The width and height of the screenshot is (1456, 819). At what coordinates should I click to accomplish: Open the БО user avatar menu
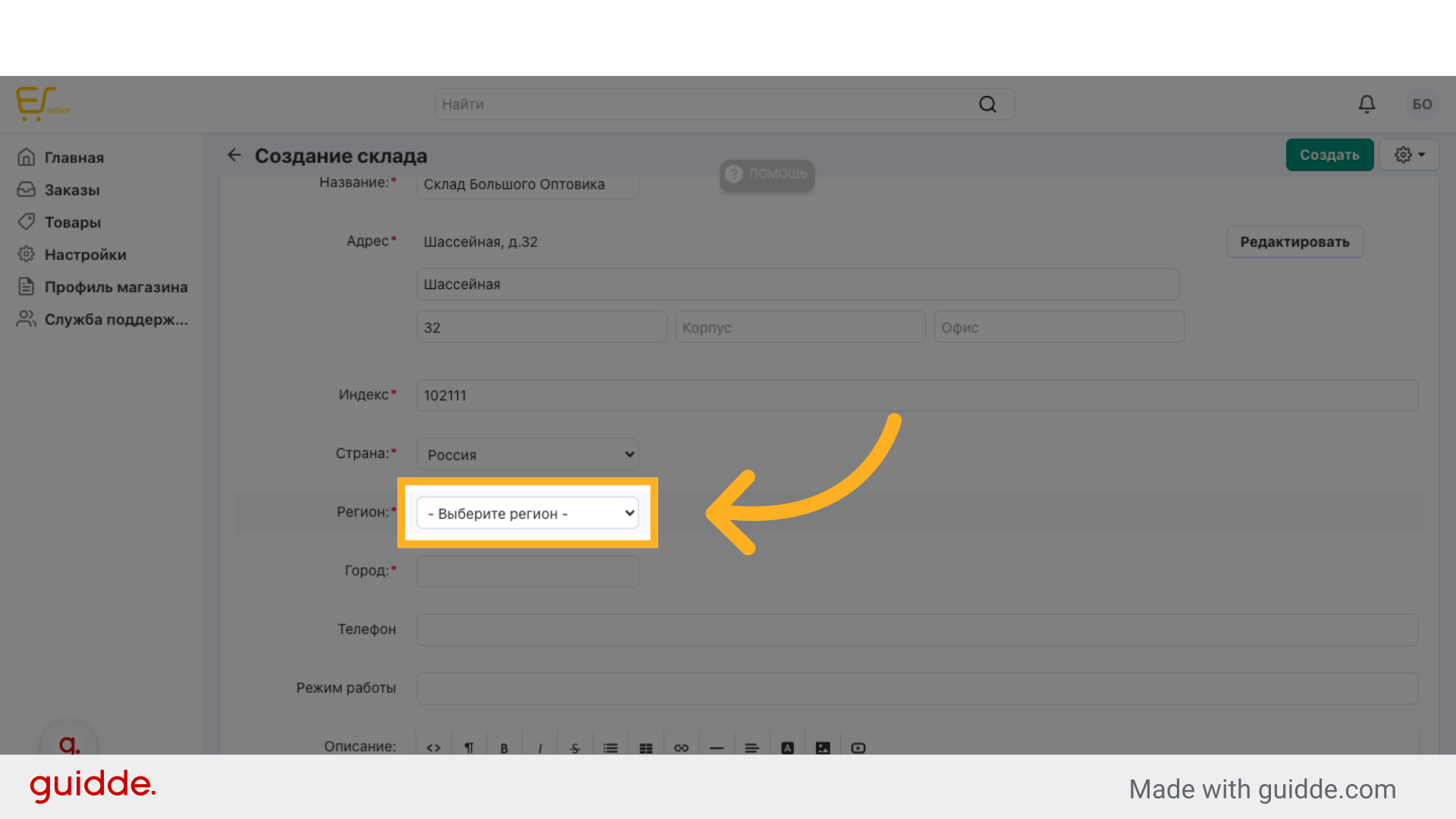tap(1422, 104)
